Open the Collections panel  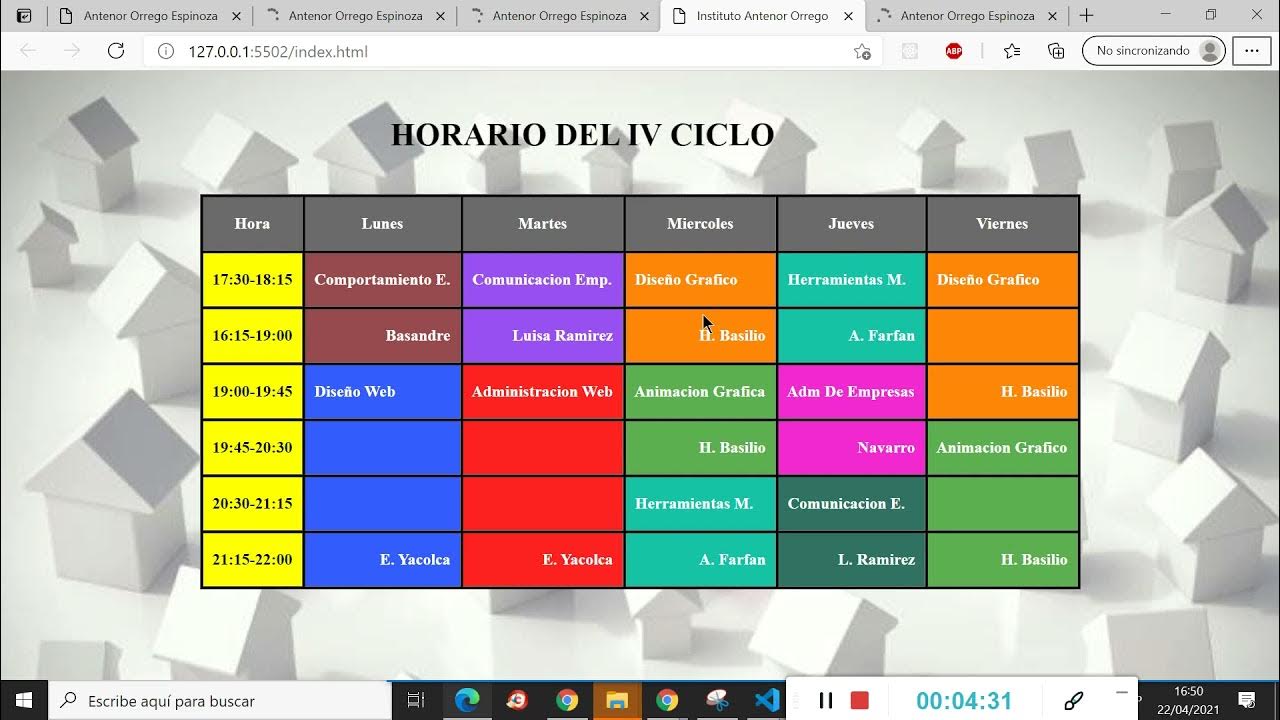(x=1055, y=51)
